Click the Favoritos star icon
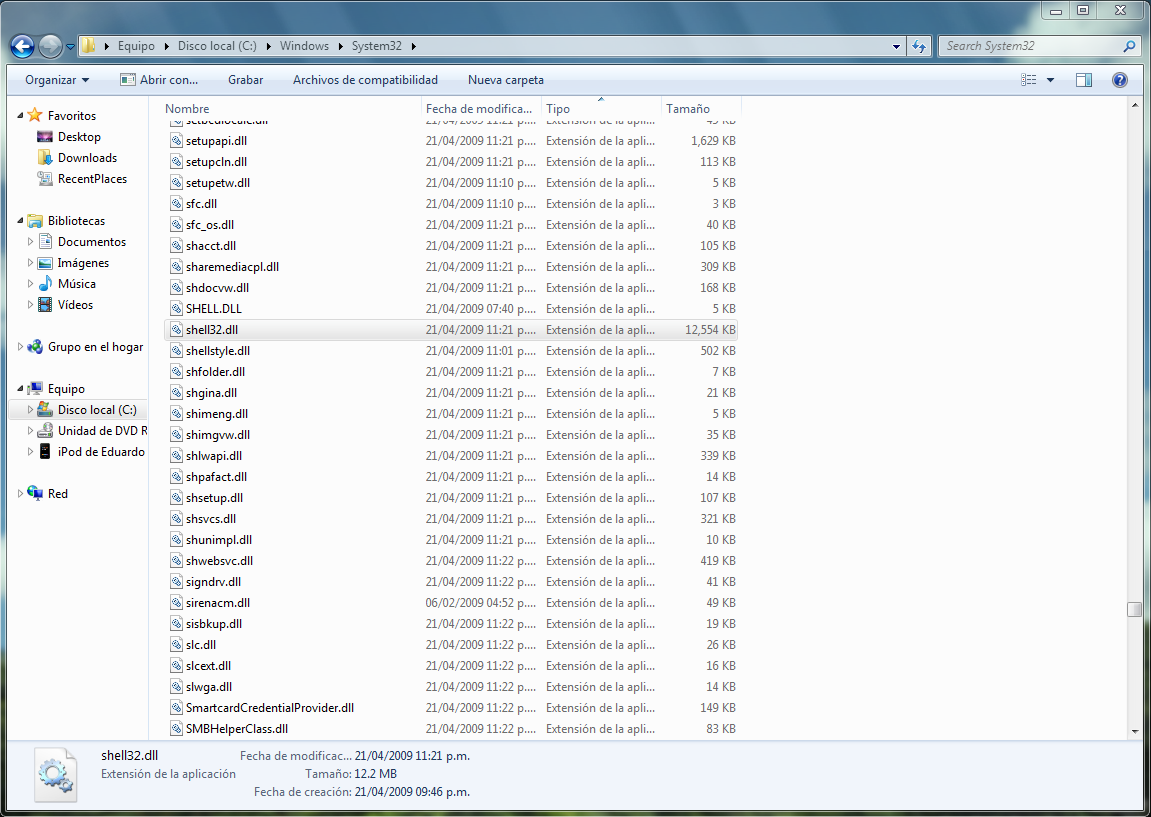 click(35, 115)
